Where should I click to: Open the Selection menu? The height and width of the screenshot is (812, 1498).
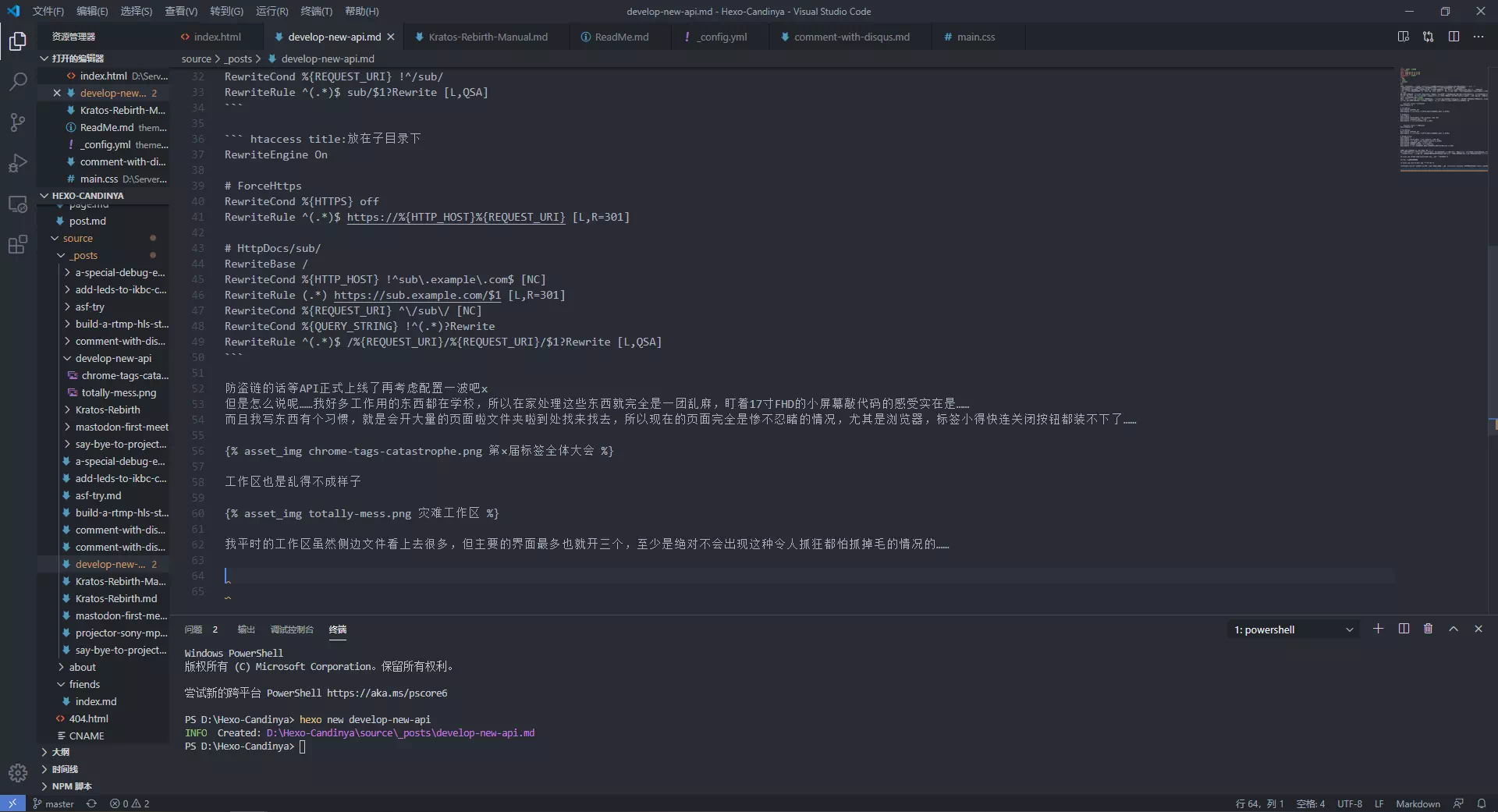coord(136,11)
